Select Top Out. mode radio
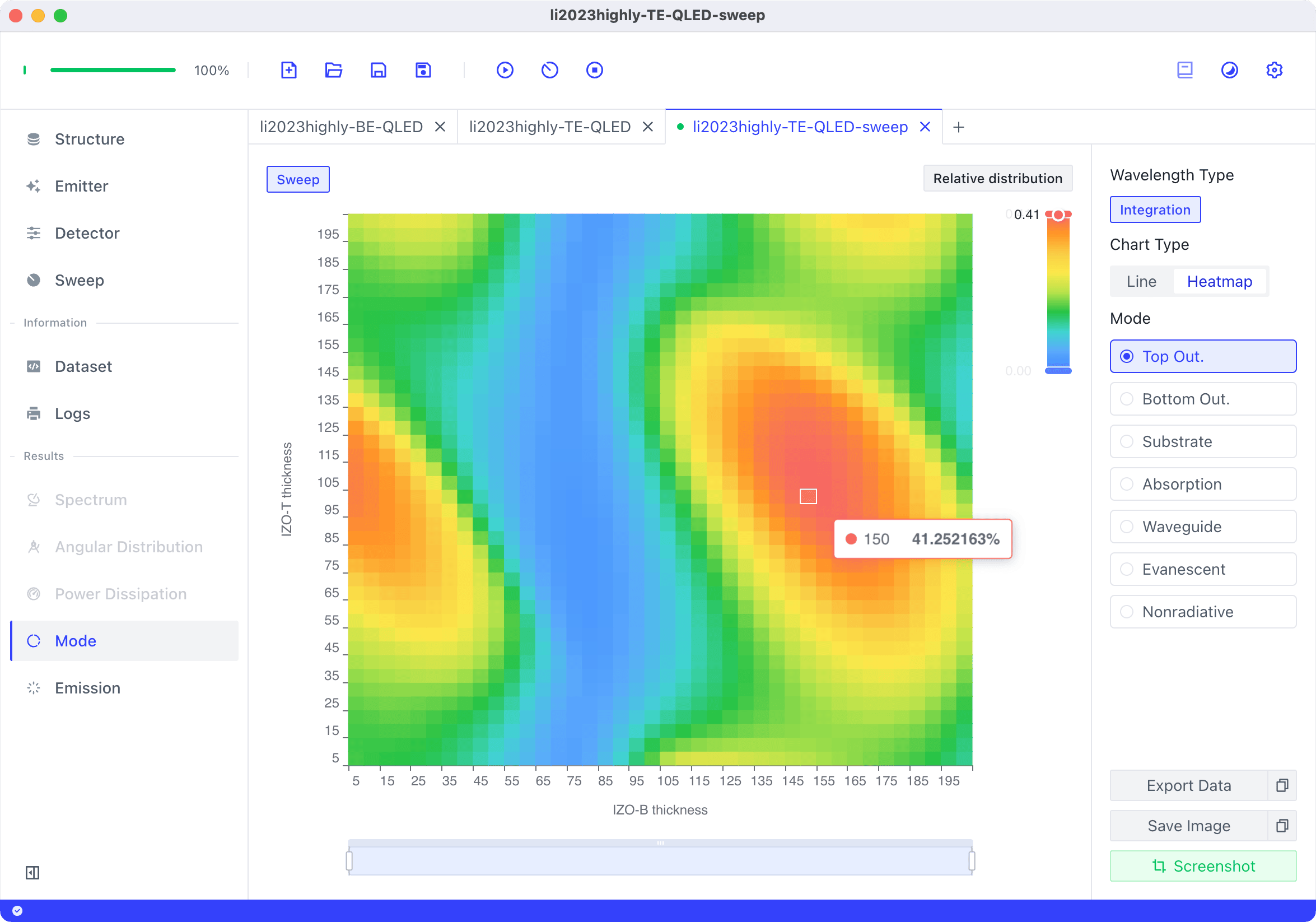1316x922 pixels. tap(1203, 356)
